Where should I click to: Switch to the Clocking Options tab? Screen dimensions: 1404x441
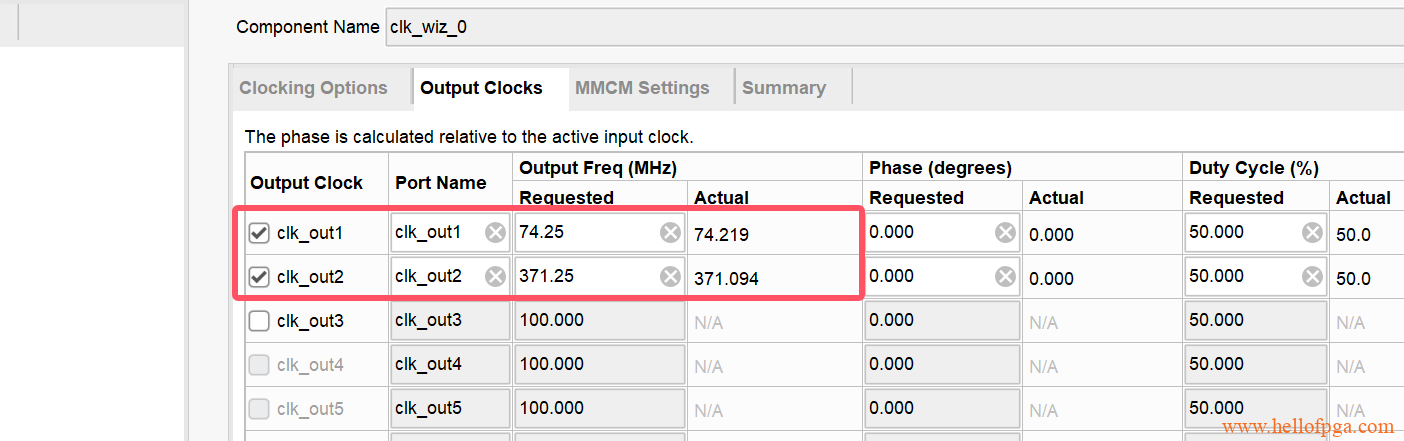[x=313, y=88]
